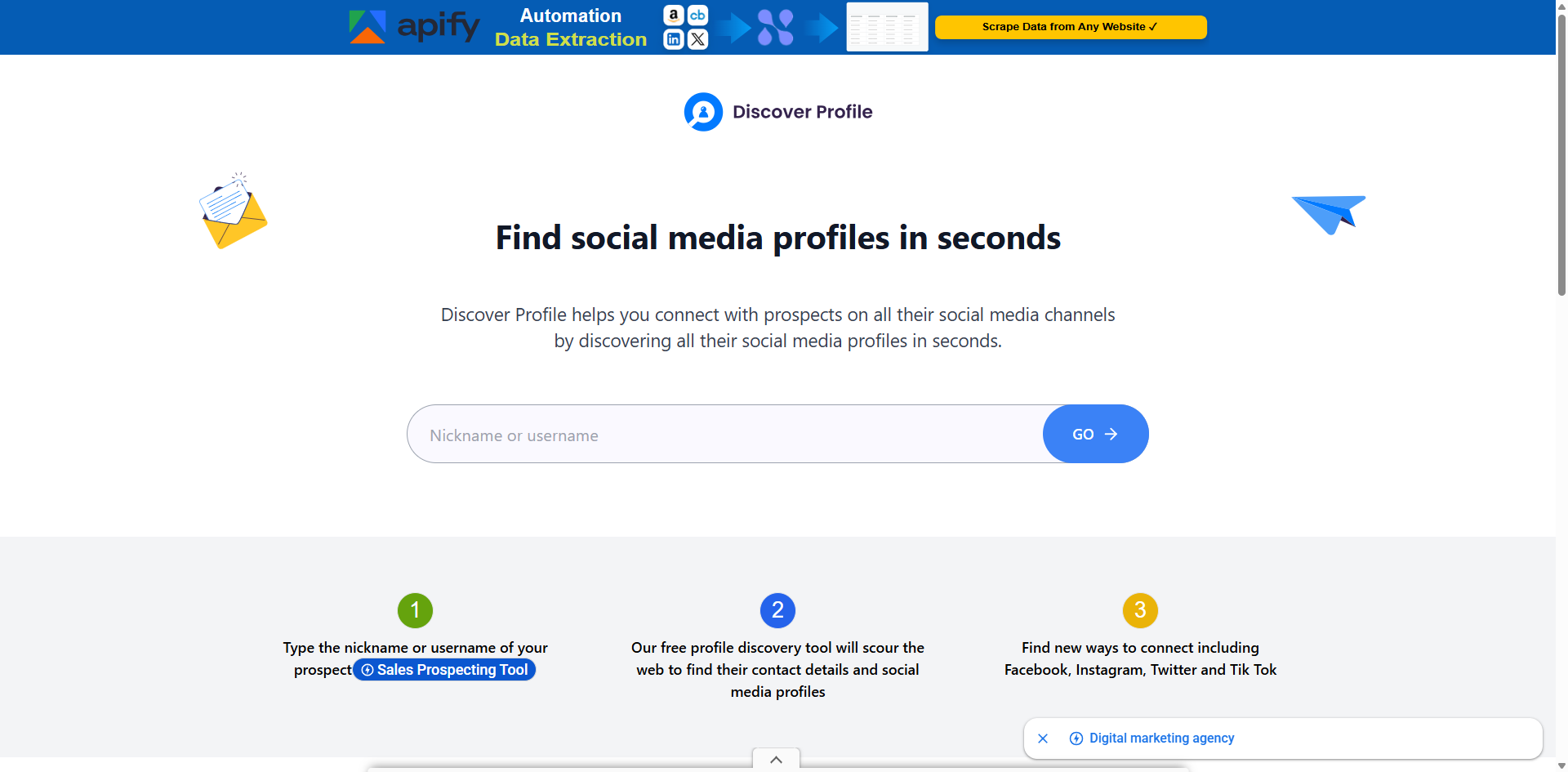This screenshot has width=1568, height=772.
Task: Click the spreadsheet graphic in the banner
Action: click(x=886, y=27)
